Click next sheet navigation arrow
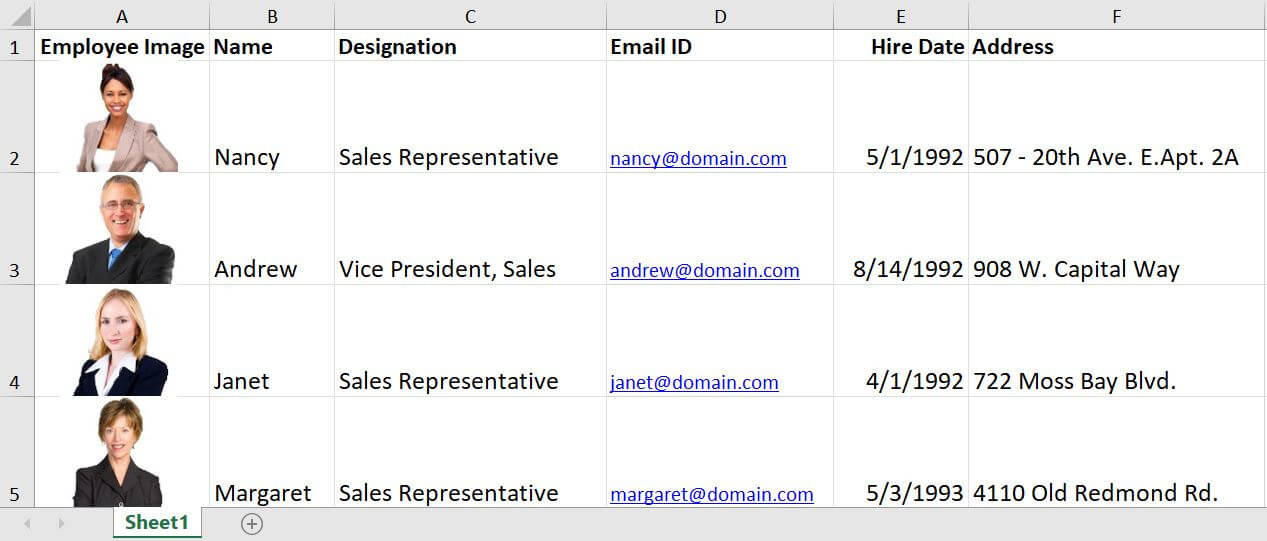Viewport: 1267px width, 541px height. pyautogui.click(x=61, y=524)
